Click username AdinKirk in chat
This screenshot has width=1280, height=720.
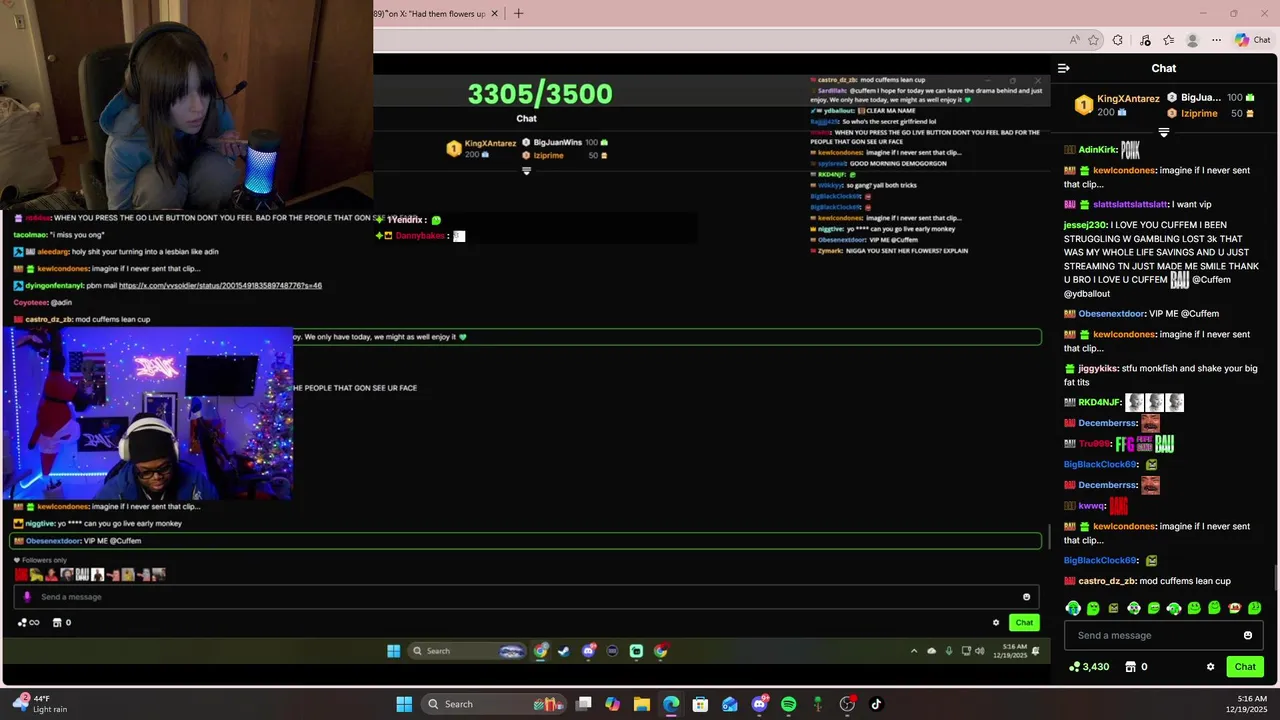click(x=1097, y=150)
